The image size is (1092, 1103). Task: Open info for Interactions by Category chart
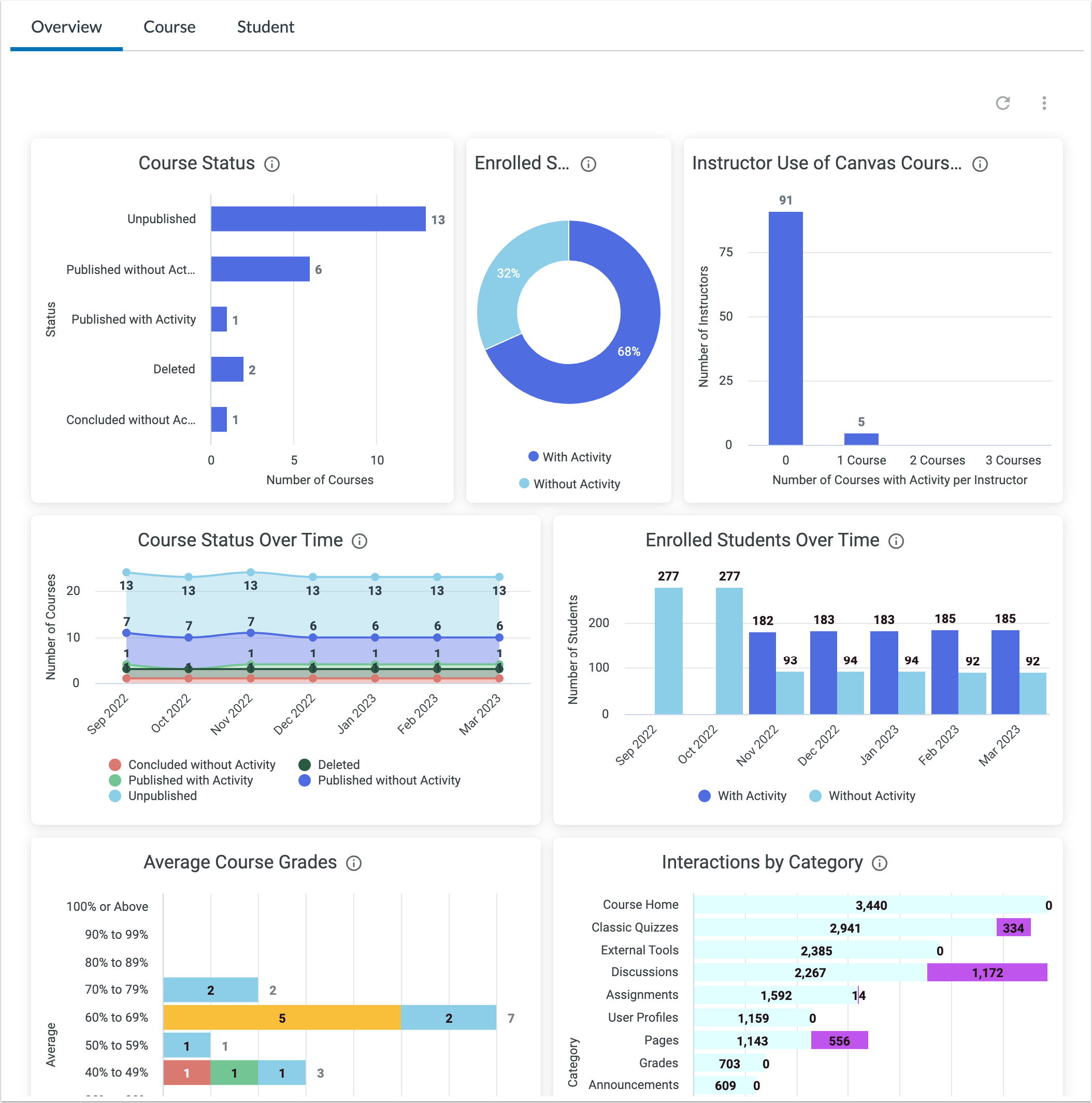tap(880, 863)
